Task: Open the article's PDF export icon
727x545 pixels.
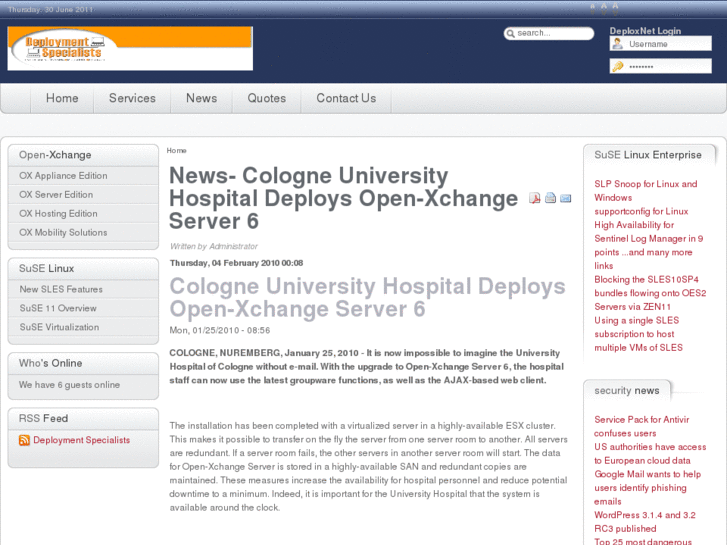Action: pos(535,199)
